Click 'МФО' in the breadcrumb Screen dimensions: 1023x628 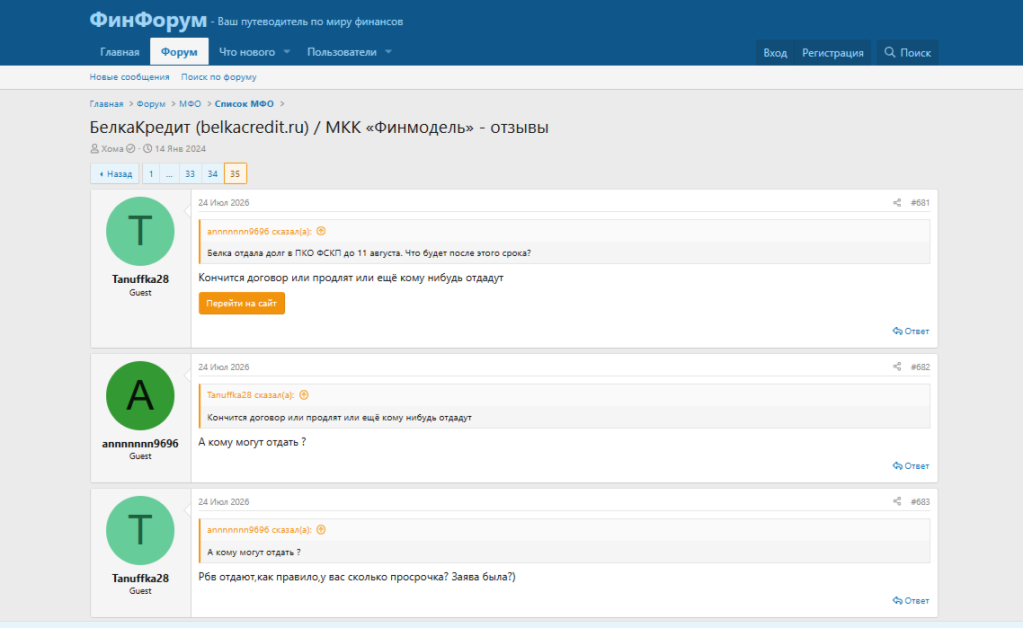[x=190, y=104]
